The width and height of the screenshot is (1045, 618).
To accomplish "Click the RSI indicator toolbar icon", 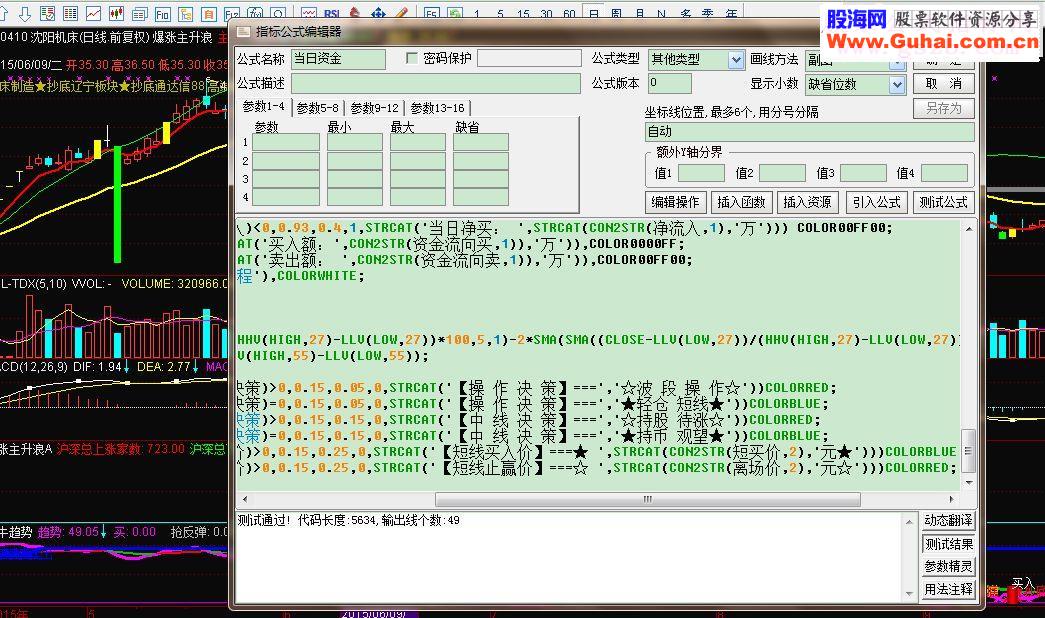I will [332, 13].
